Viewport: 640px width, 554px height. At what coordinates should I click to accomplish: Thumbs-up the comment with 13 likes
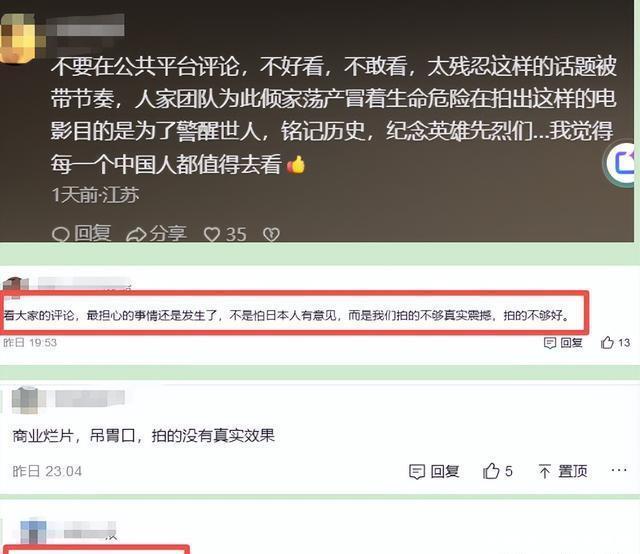tap(616, 343)
